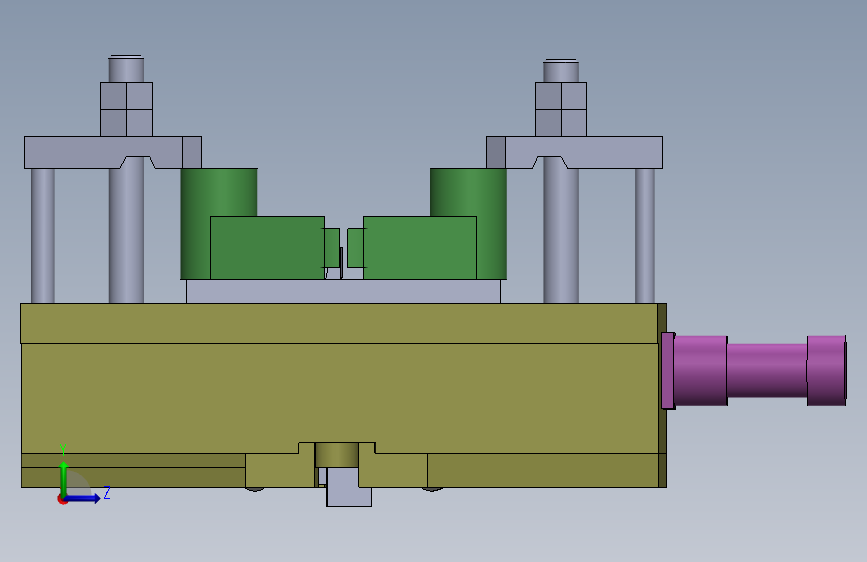Select the left green cylinder

pyautogui.click(x=218, y=192)
